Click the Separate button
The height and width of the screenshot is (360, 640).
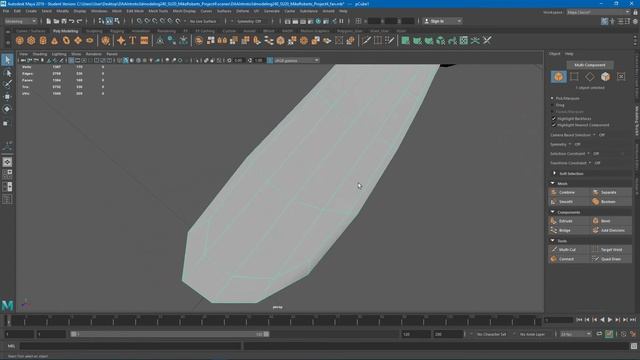click(611, 192)
